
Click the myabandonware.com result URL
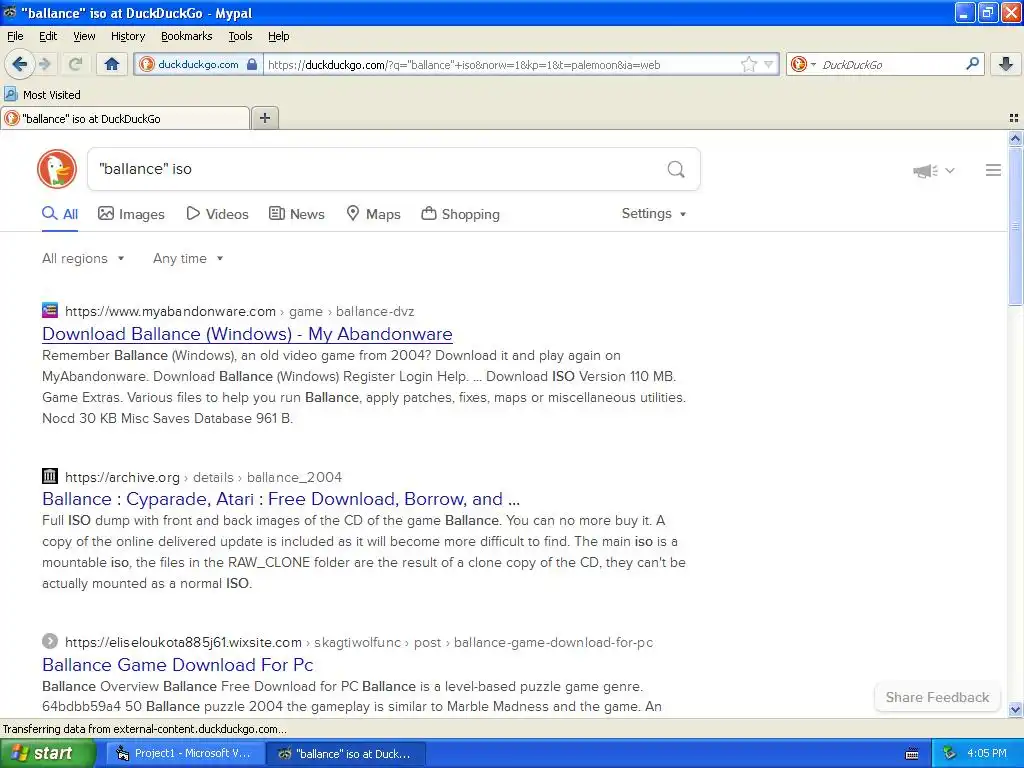click(240, 312)
